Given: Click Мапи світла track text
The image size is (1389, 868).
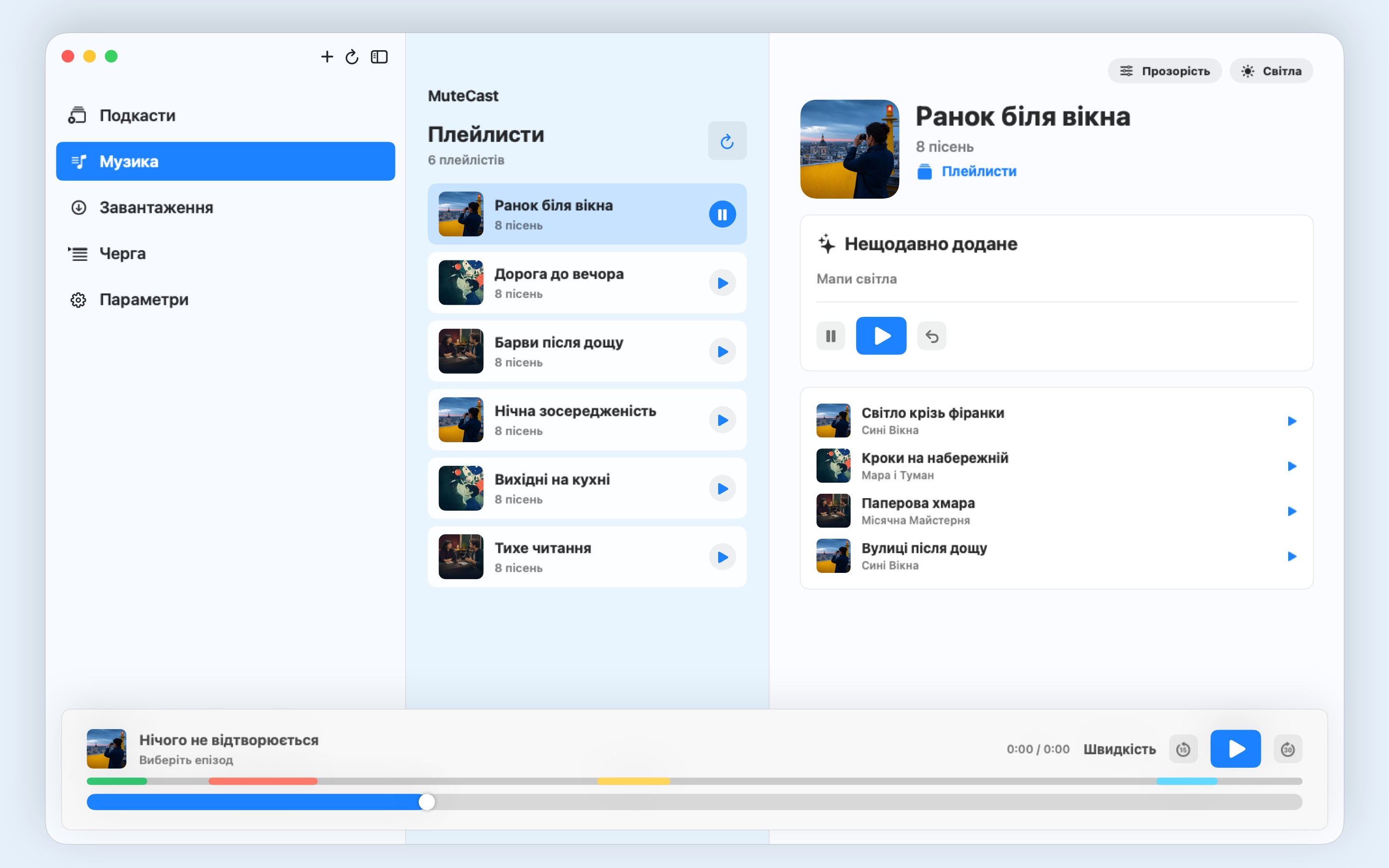Looking at the screenshot, I should (x=857, y=279).
